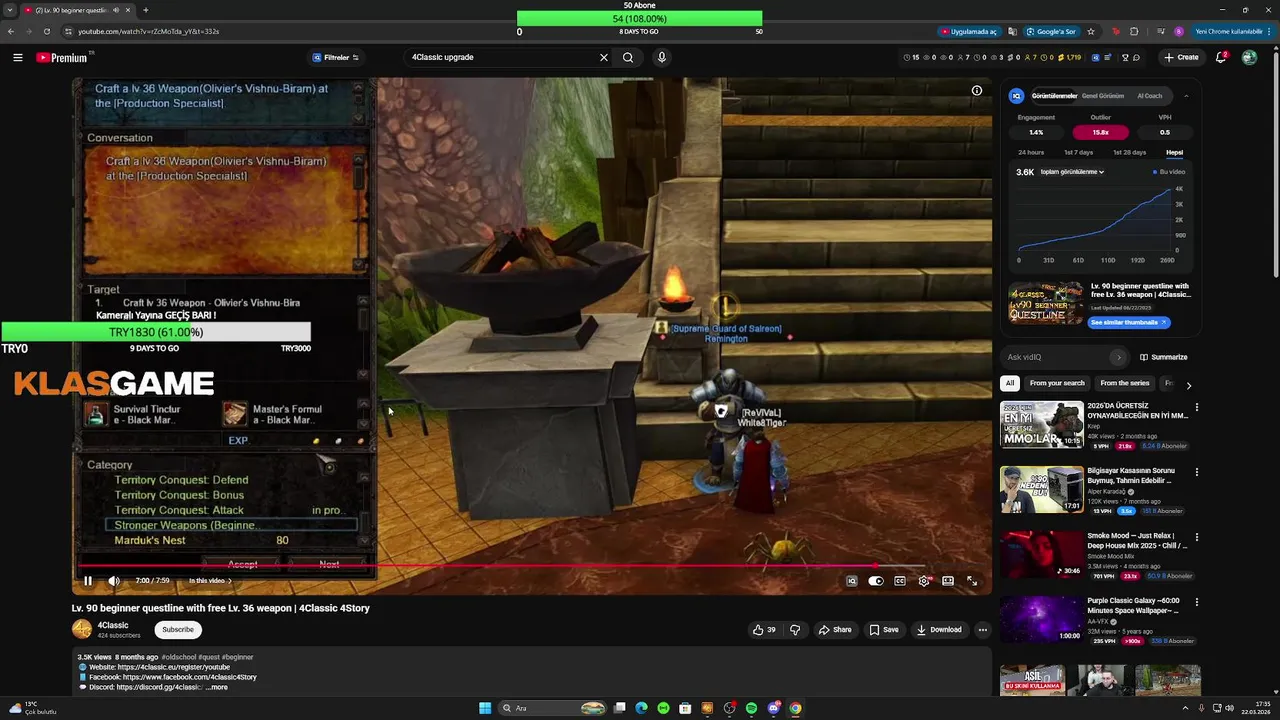Like the video with thumbs up
The width and height of the screenshot is (1280, 720).
coord(765,630)
